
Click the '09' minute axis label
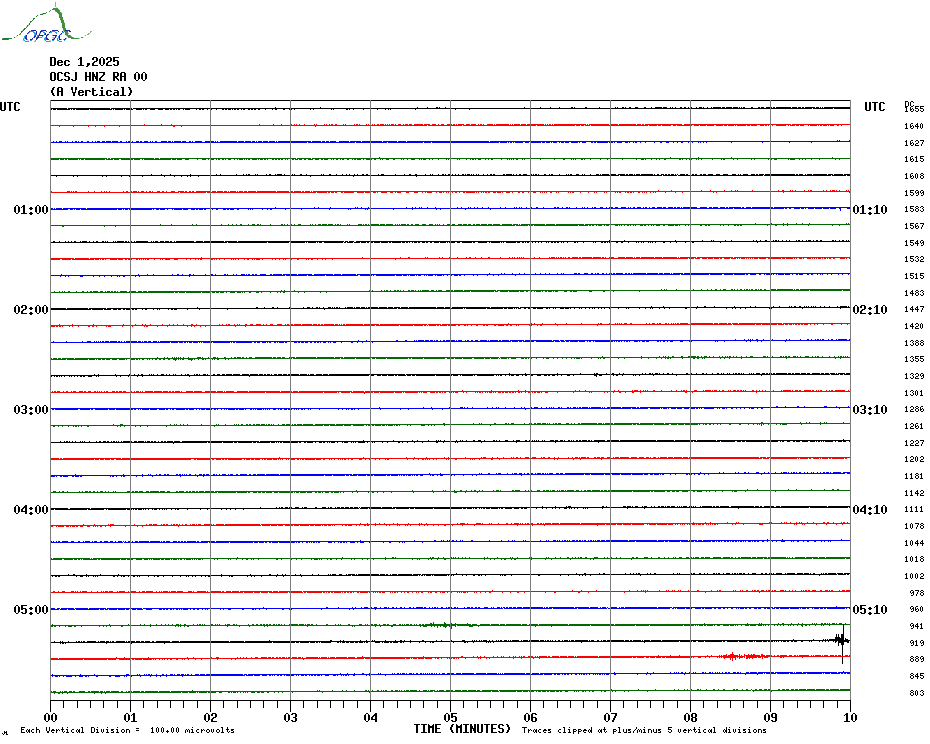[770, 718]
